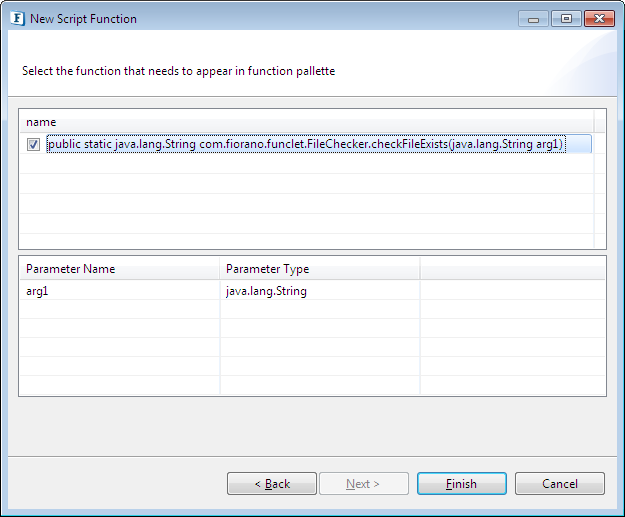Cancel the New Script Function wizard

[x=560, y=484]
